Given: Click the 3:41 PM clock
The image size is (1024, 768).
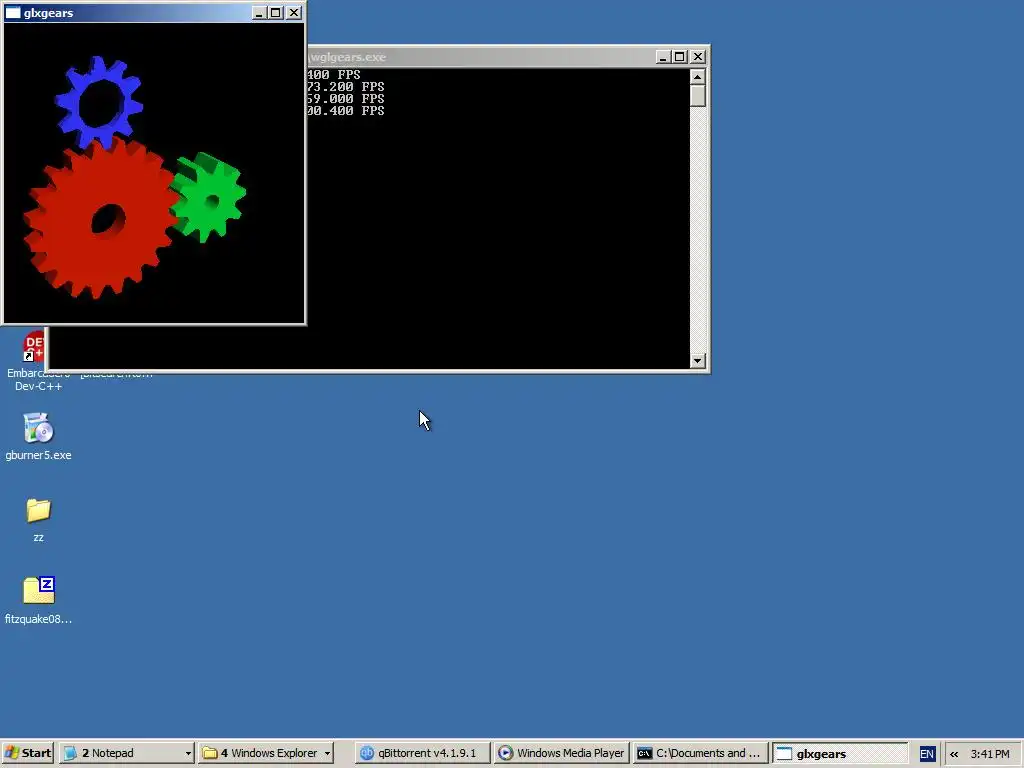Looking at the screenshot, I should [990, 754].
